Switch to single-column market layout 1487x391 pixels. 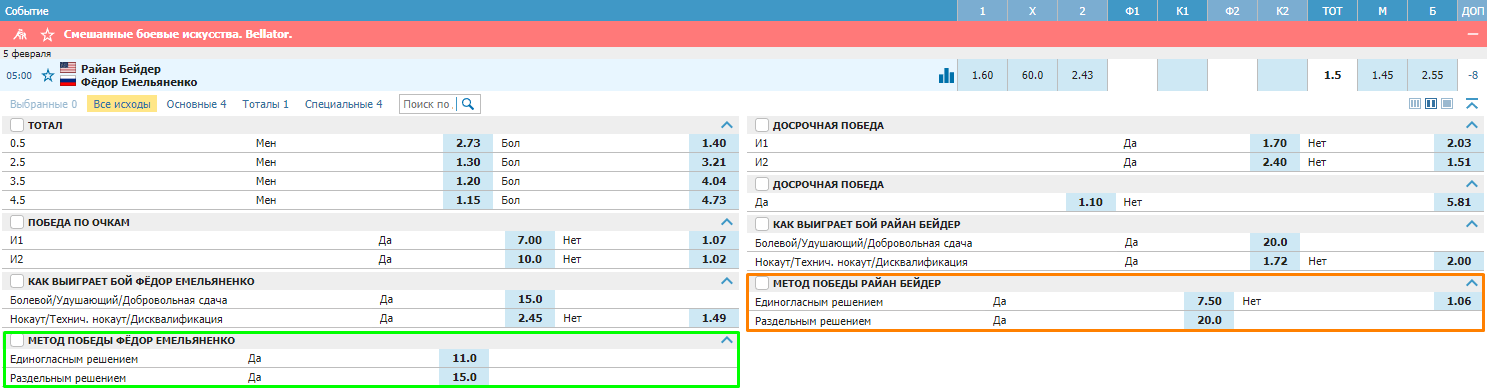(1447, 103)
